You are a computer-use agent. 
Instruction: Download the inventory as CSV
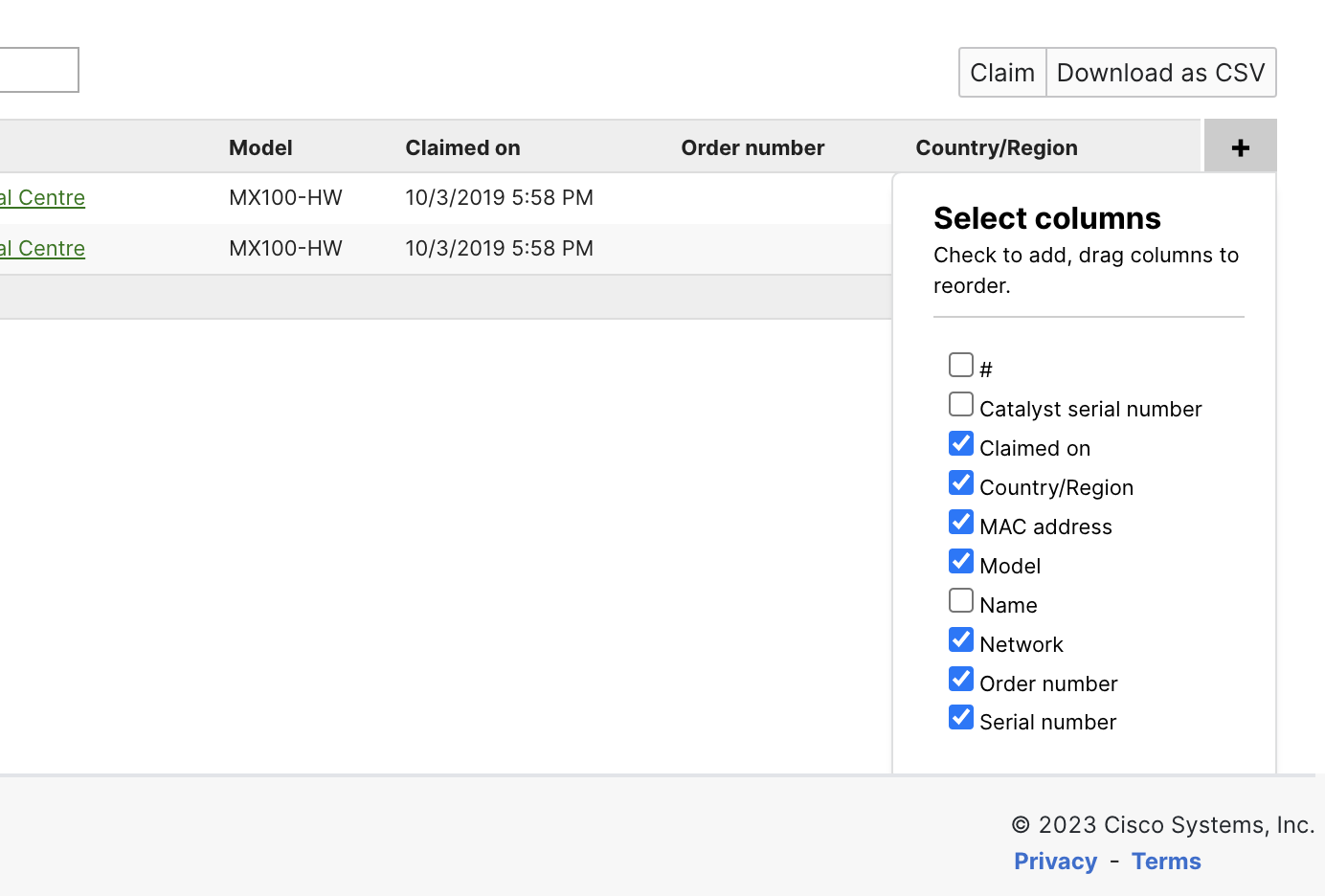point(1159,72)
